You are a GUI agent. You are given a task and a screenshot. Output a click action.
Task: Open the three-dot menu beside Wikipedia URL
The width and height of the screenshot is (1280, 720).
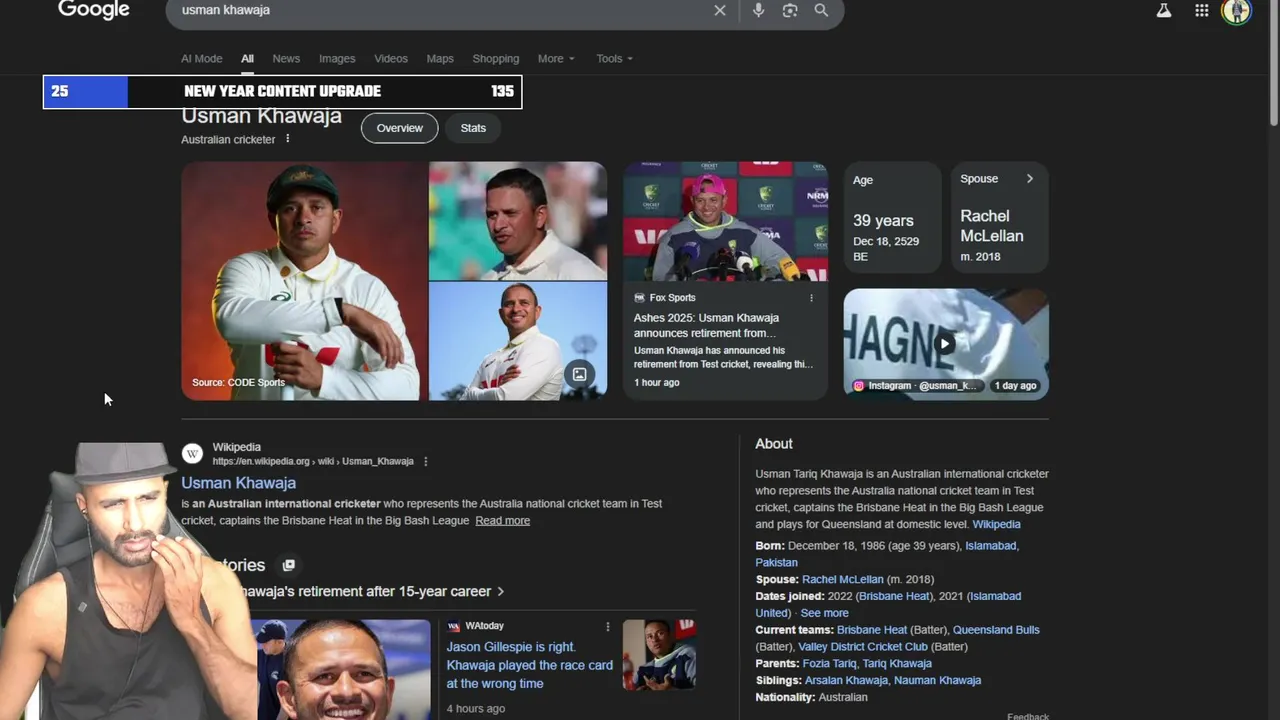pos(426,462)
